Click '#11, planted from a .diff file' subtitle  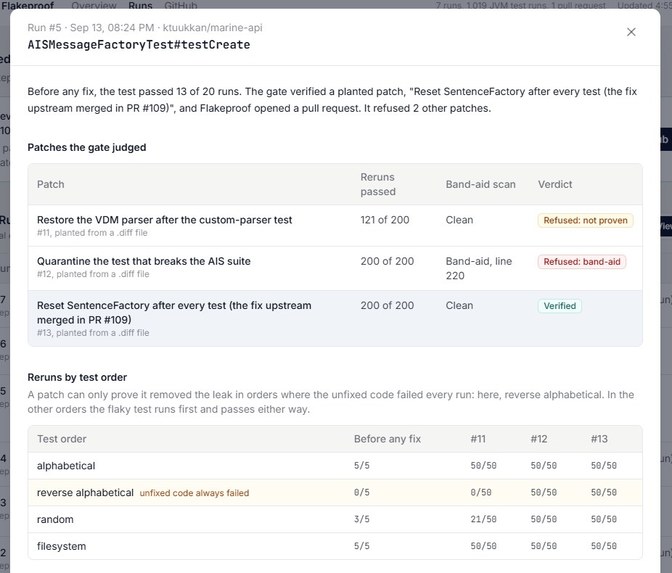(92, 233)
